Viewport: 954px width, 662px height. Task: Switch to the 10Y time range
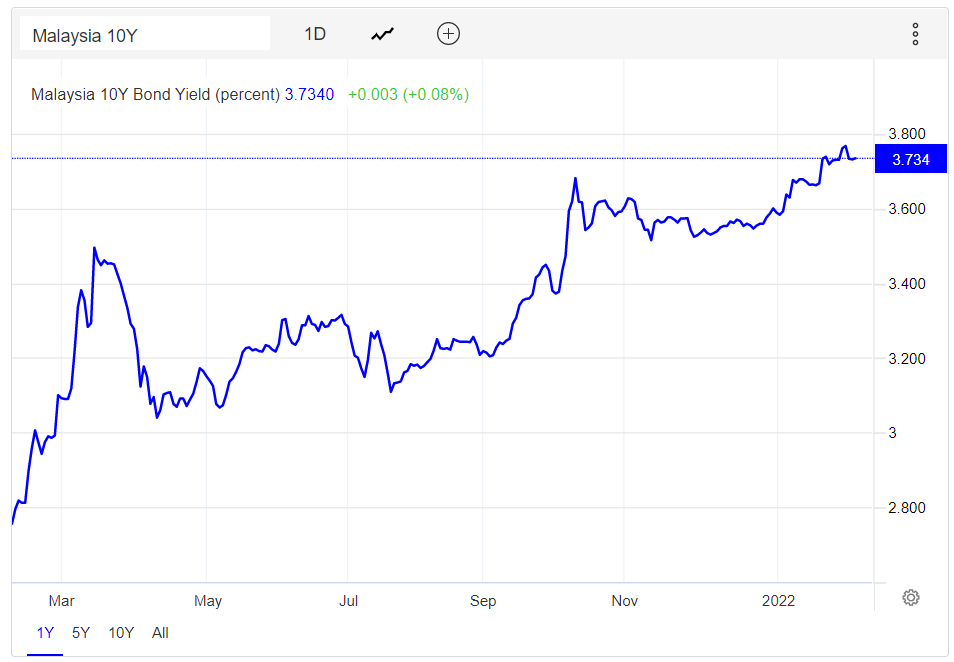pyautogui.click(x=121, y=633)
